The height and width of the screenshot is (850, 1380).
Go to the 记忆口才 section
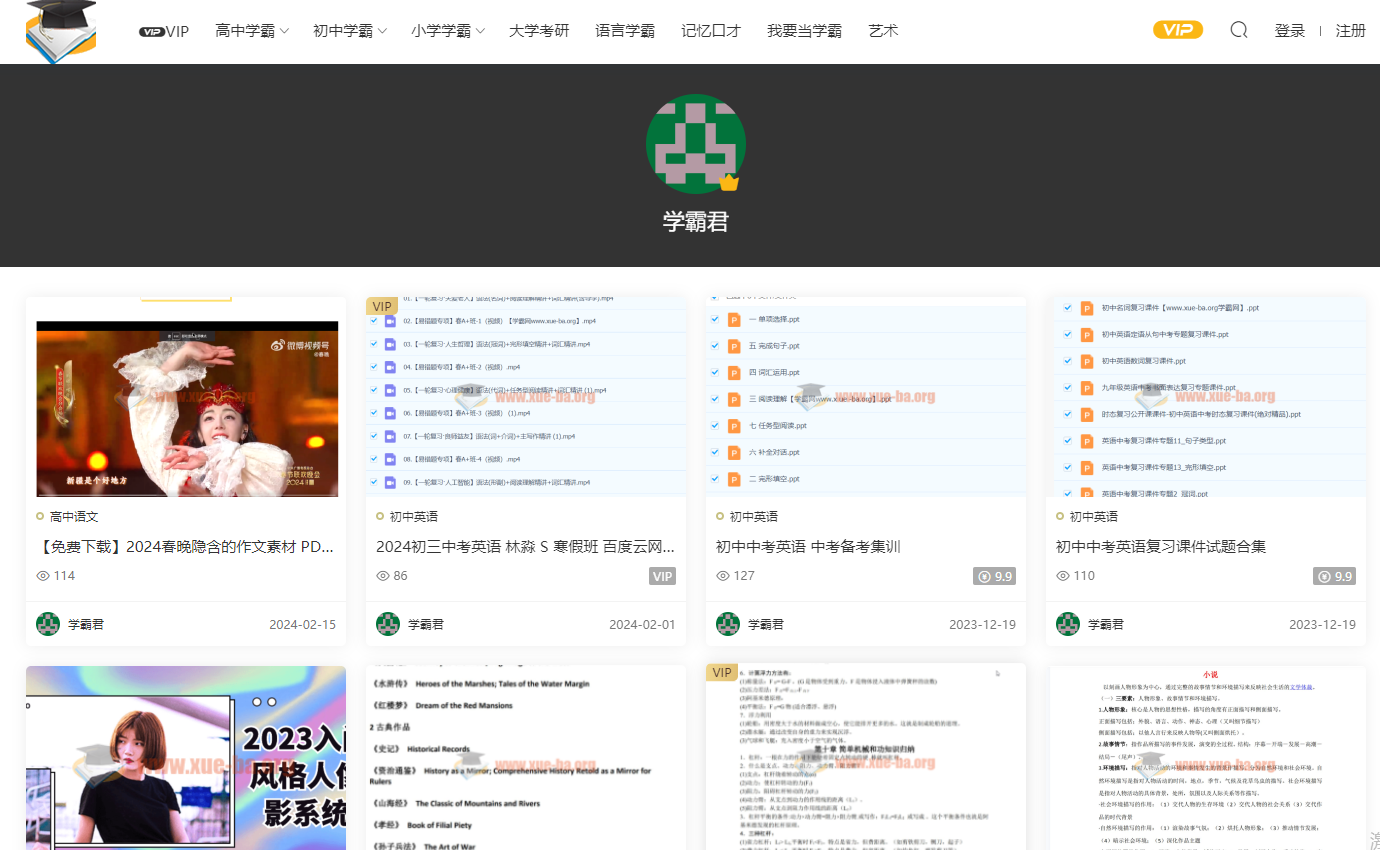point(711,31)
